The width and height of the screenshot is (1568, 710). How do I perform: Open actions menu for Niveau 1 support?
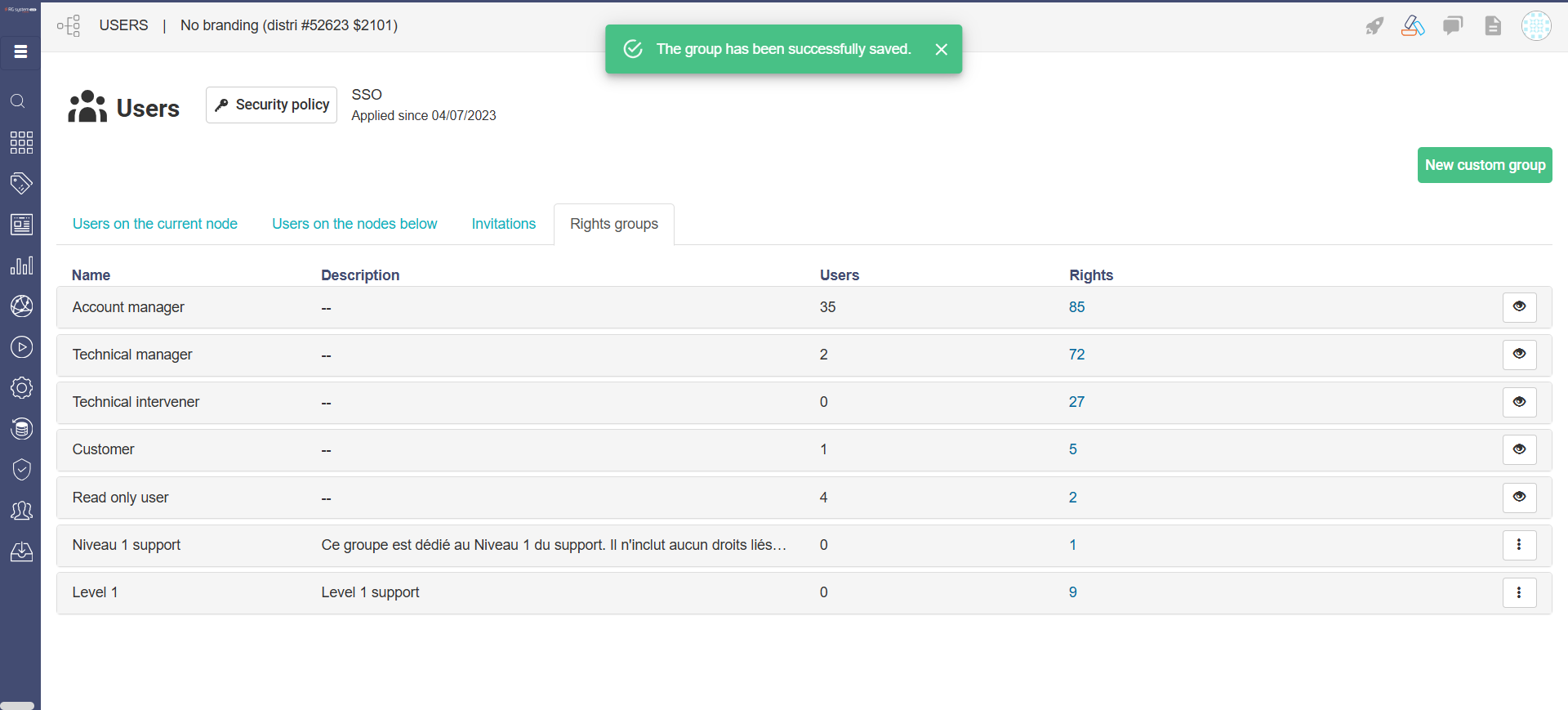pos(1519,545)
